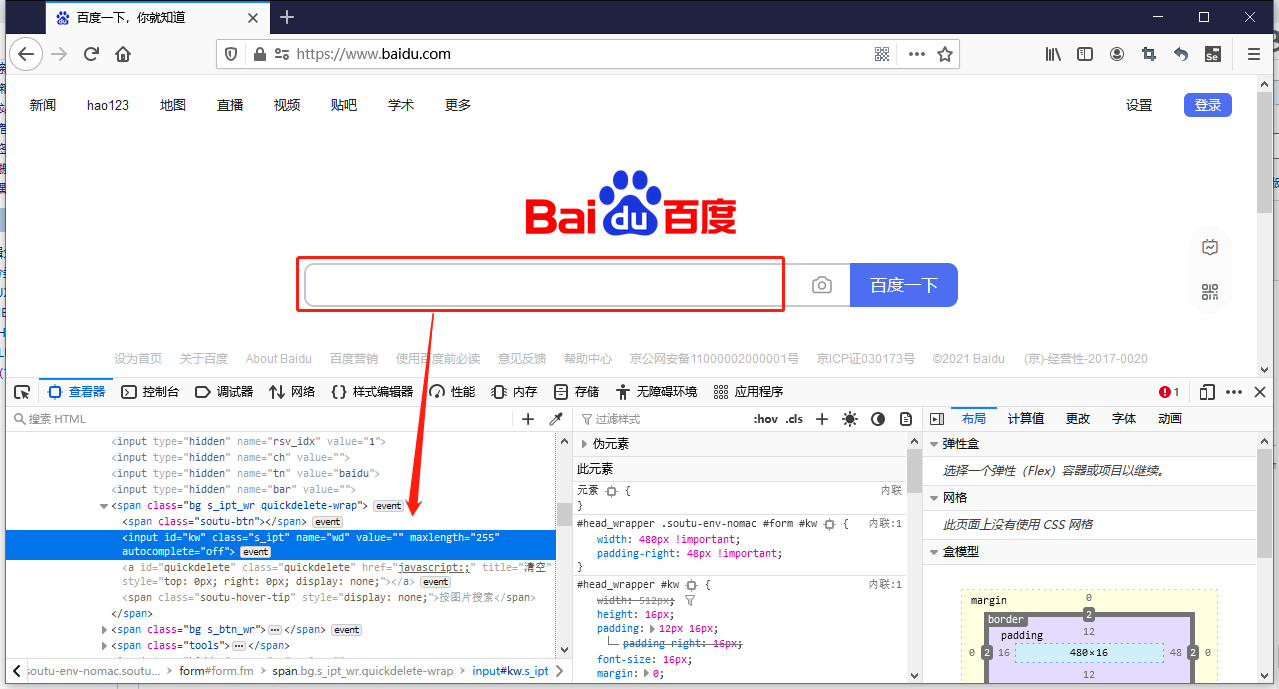The image size is (1279, 689).
Task: Collapse the 网格 section
Action: coord(935,498)
